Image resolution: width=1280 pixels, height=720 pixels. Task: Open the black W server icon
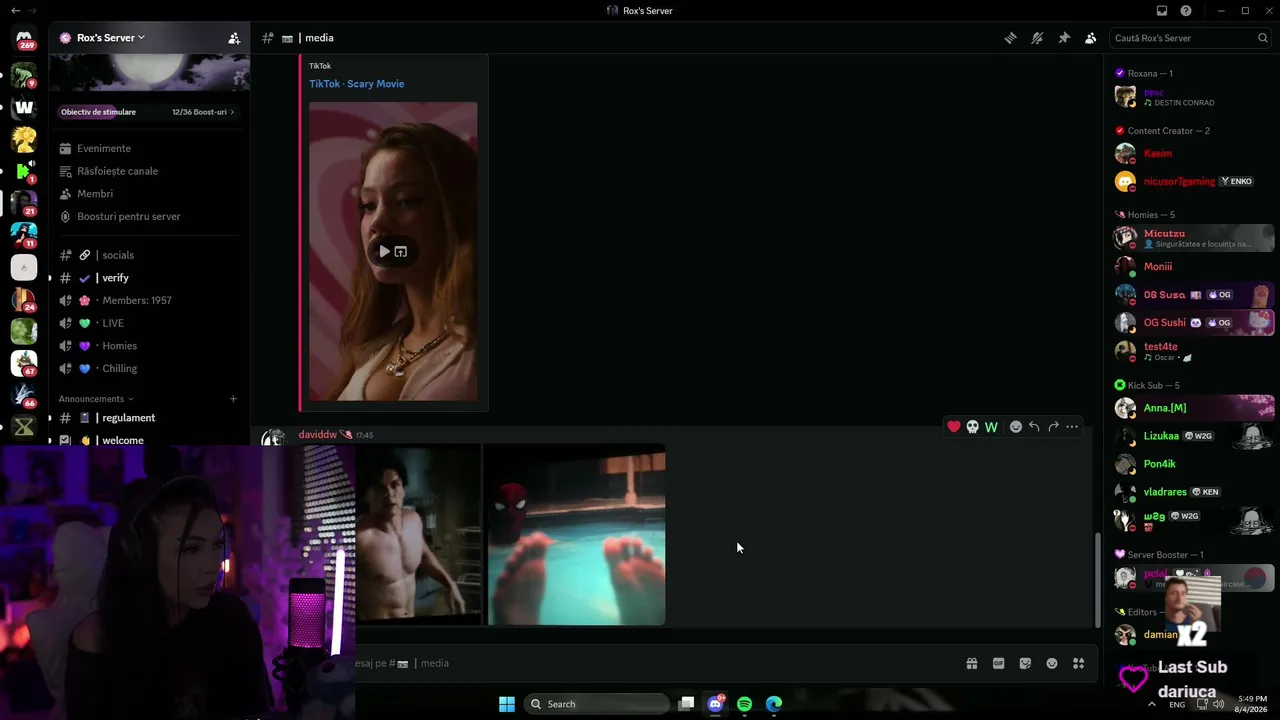(x=24, y=108)
